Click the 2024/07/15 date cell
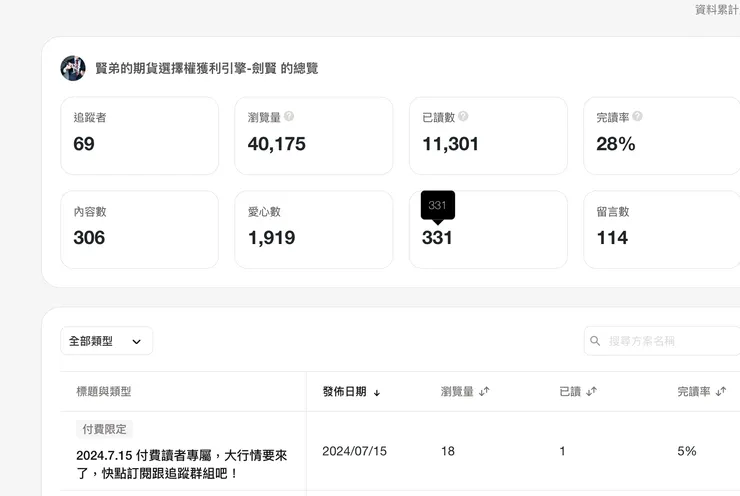The width and height of the screenshot is (740, 496). pyautogui.click(x=354, y=451)
